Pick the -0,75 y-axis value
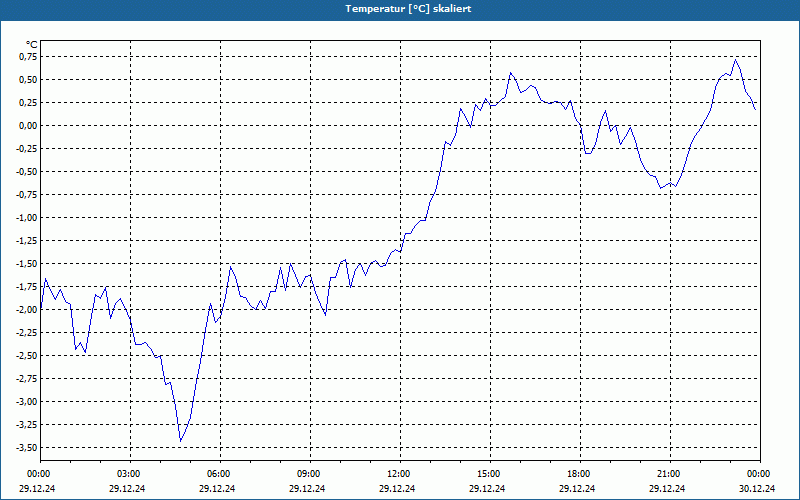Screen dimensions: 800x500 [x=28, y=194]
